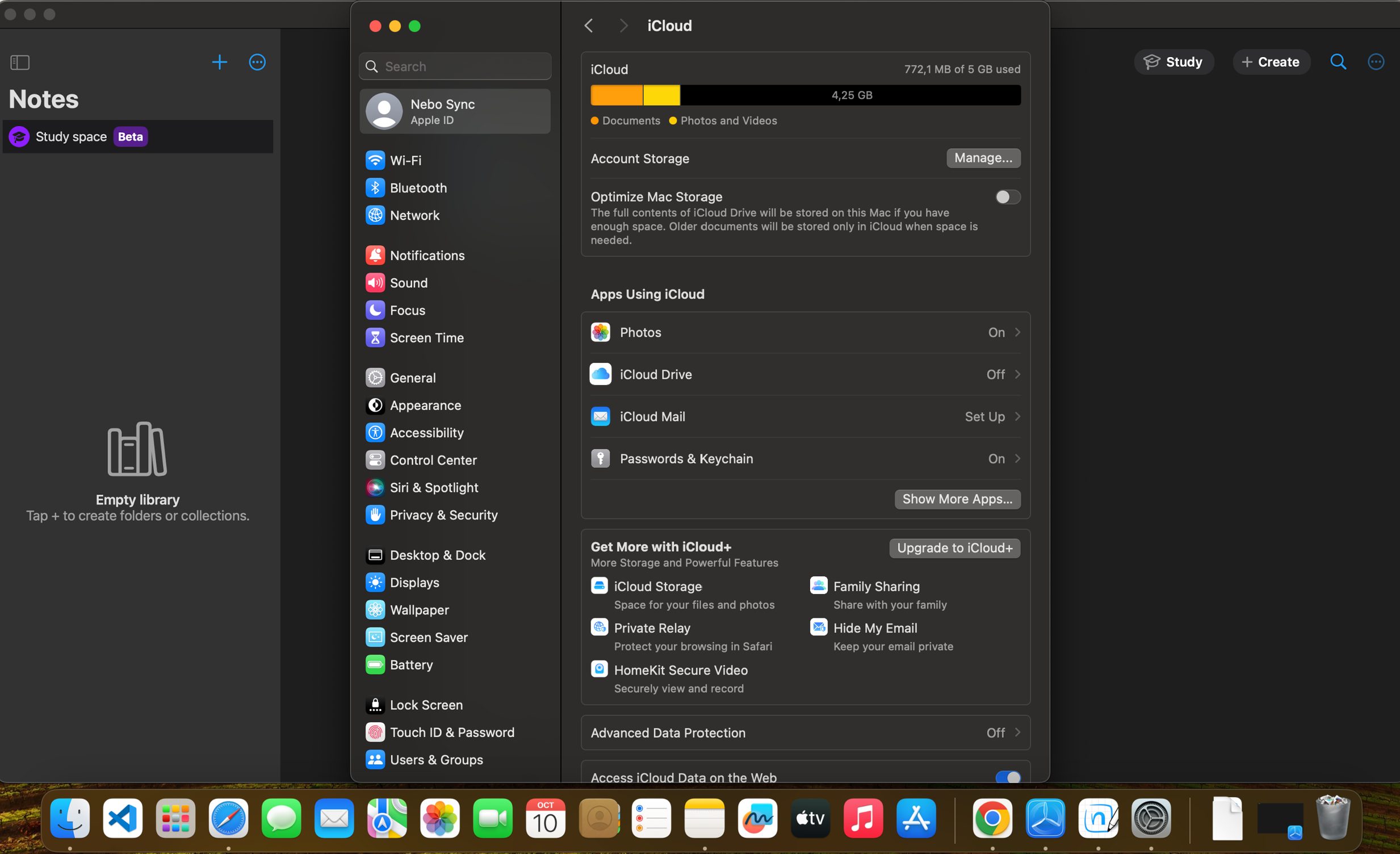Click the Manage... storage button
The image size is (1400, 854).
983,158
